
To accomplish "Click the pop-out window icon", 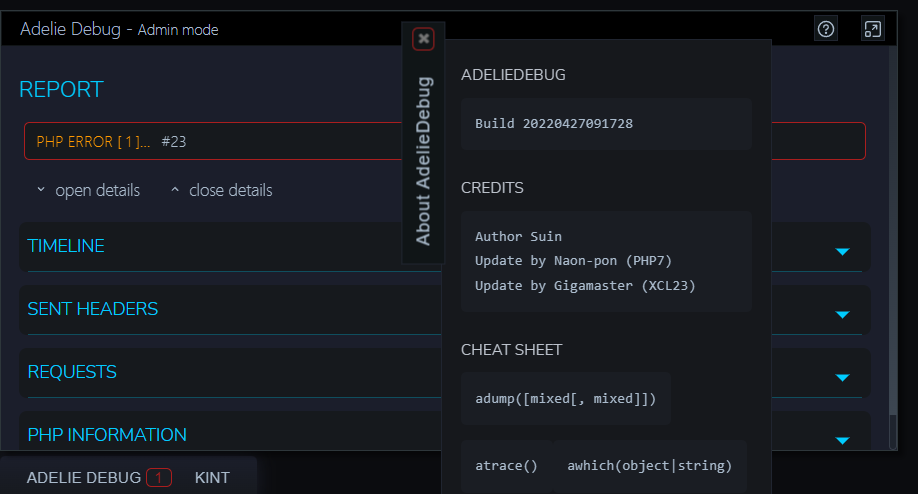I will [873, 29].
